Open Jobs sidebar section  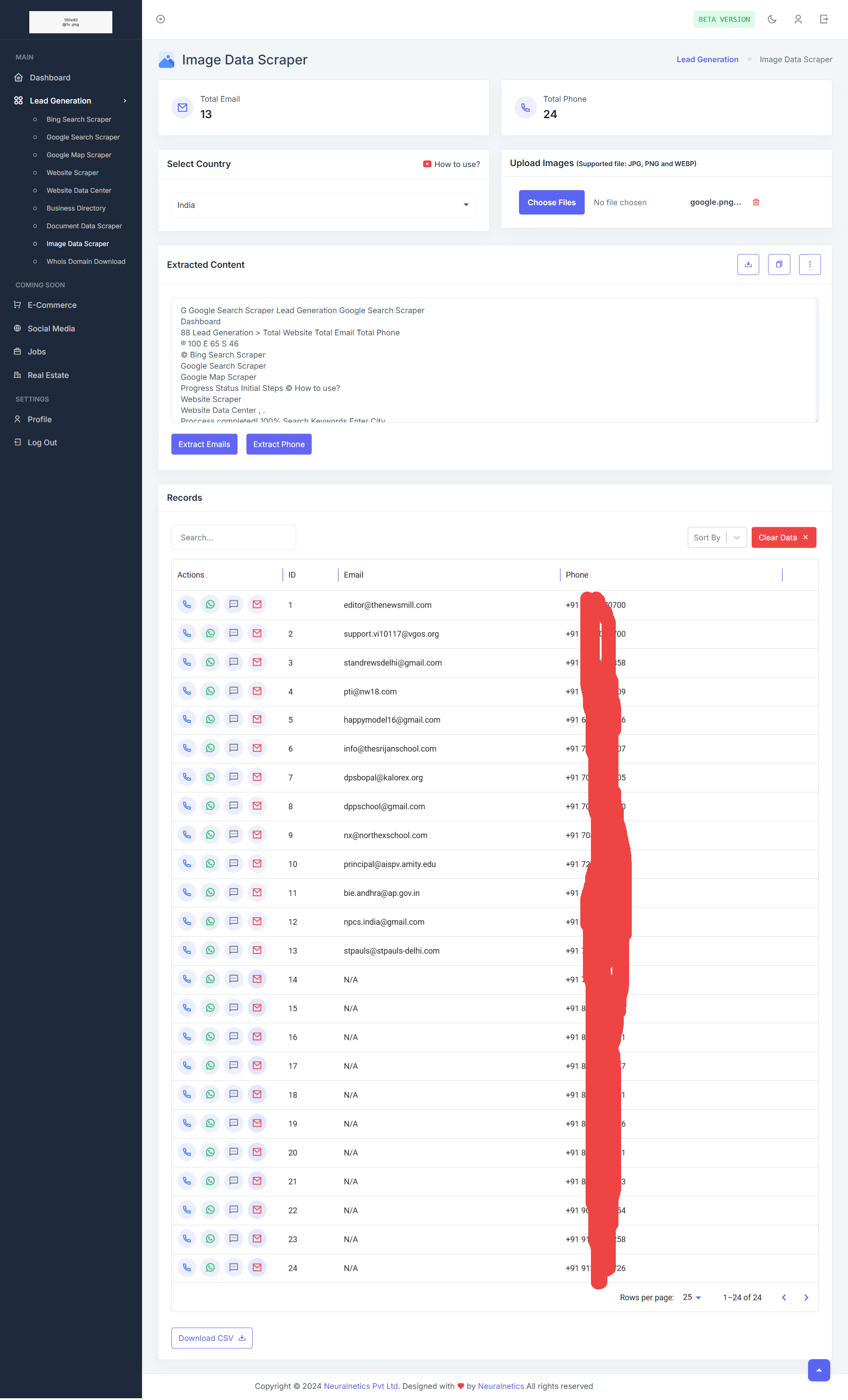click(x=36, y=352)
